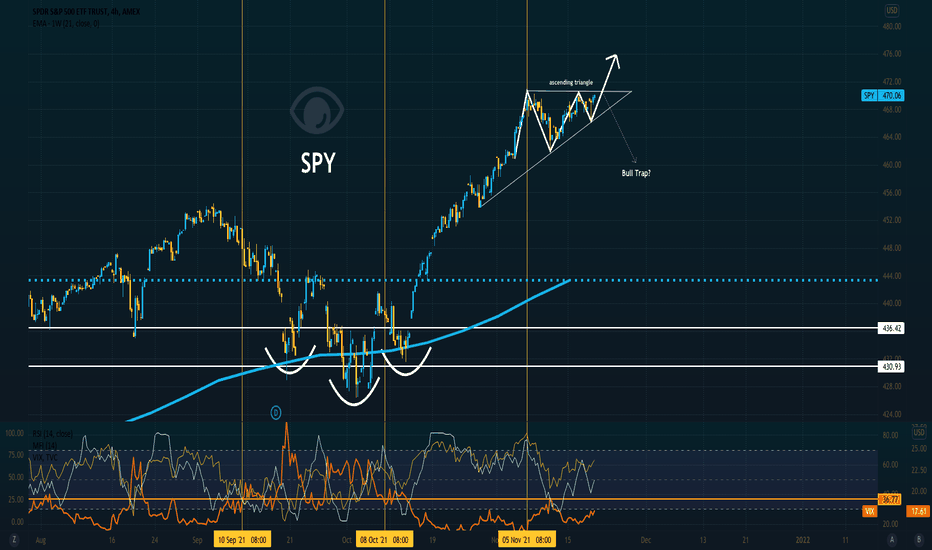Click the 430.93 horizontal line price label
The width and height of the screenshot is (932, 550).
891,367
